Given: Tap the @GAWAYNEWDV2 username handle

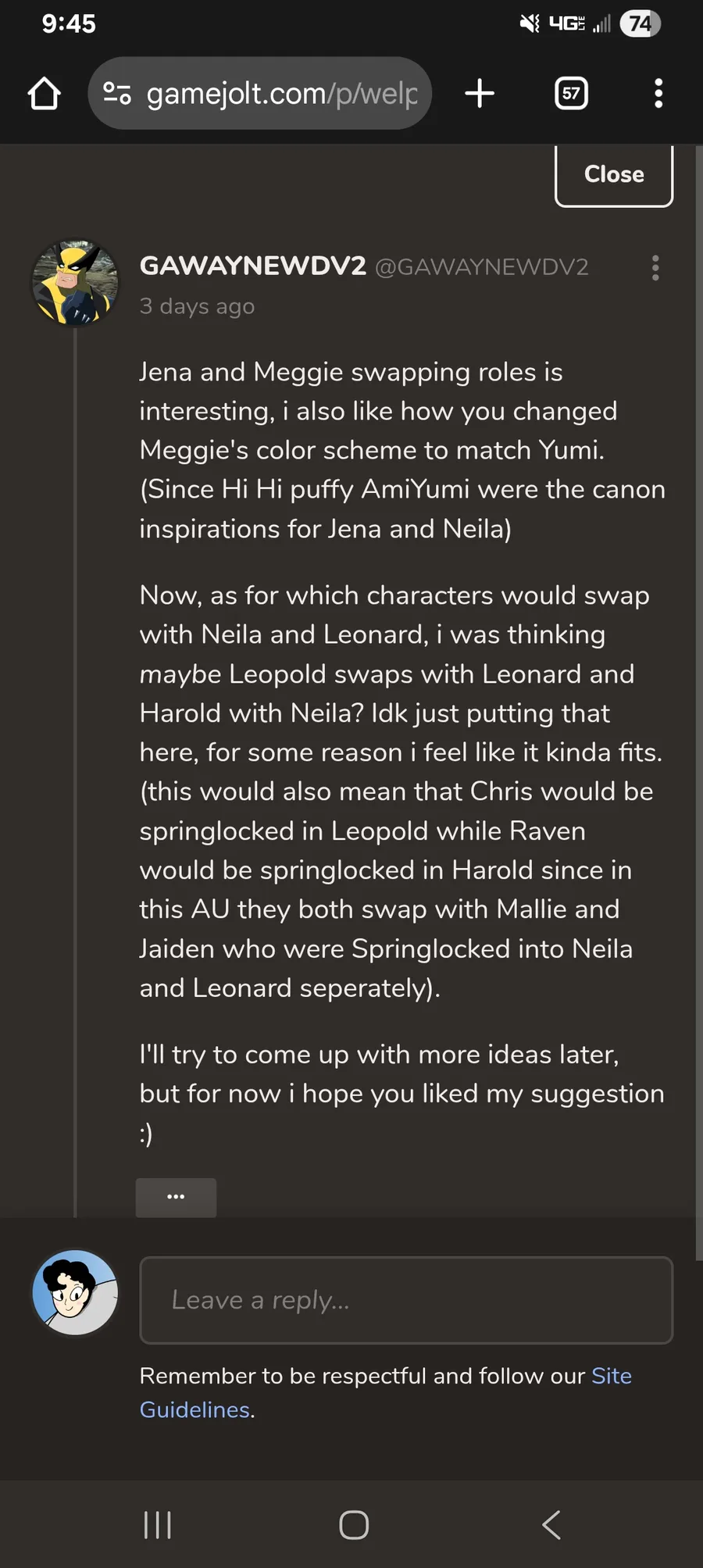Looking at the screenshot, I should tap(481, 267).
